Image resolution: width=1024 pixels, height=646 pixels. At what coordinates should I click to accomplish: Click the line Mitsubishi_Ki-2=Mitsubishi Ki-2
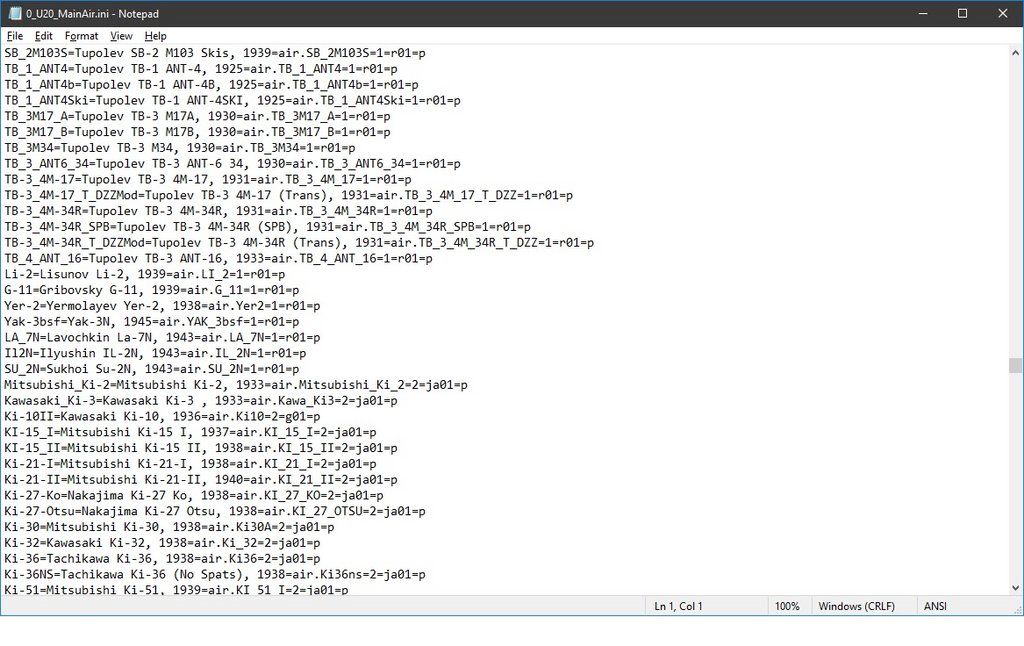tap(236, 385)
